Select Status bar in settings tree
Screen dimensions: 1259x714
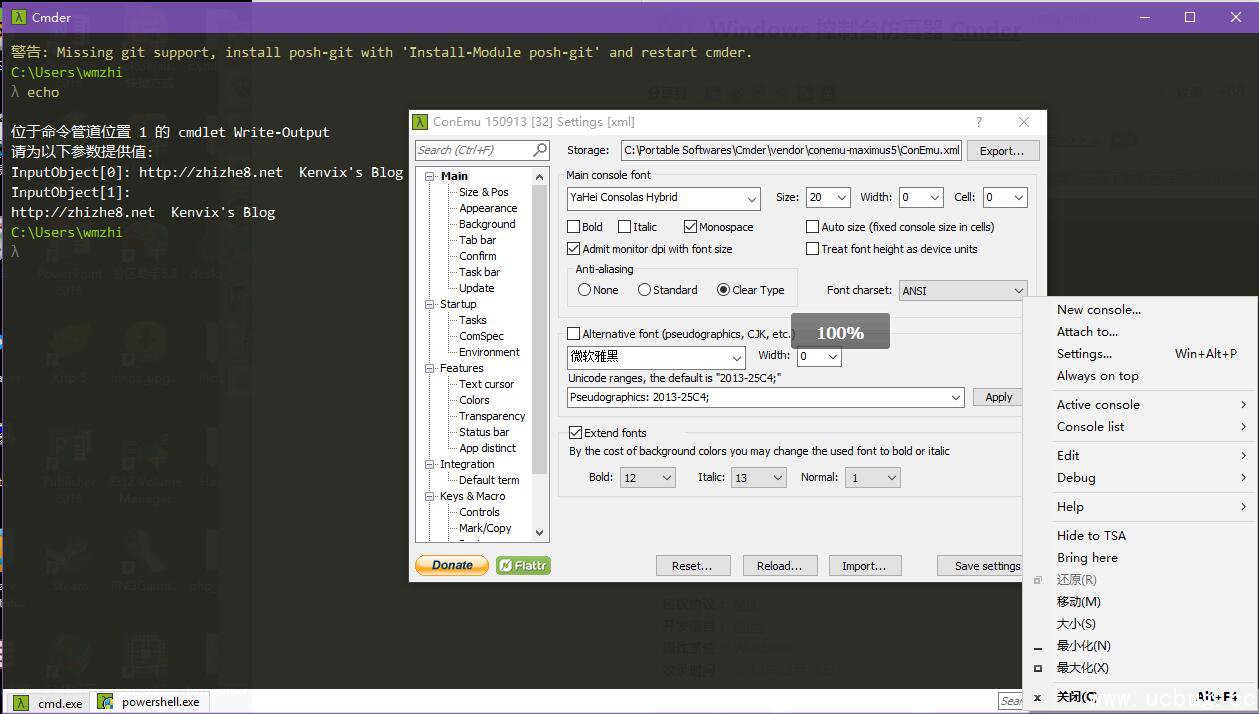pos(484,432)
